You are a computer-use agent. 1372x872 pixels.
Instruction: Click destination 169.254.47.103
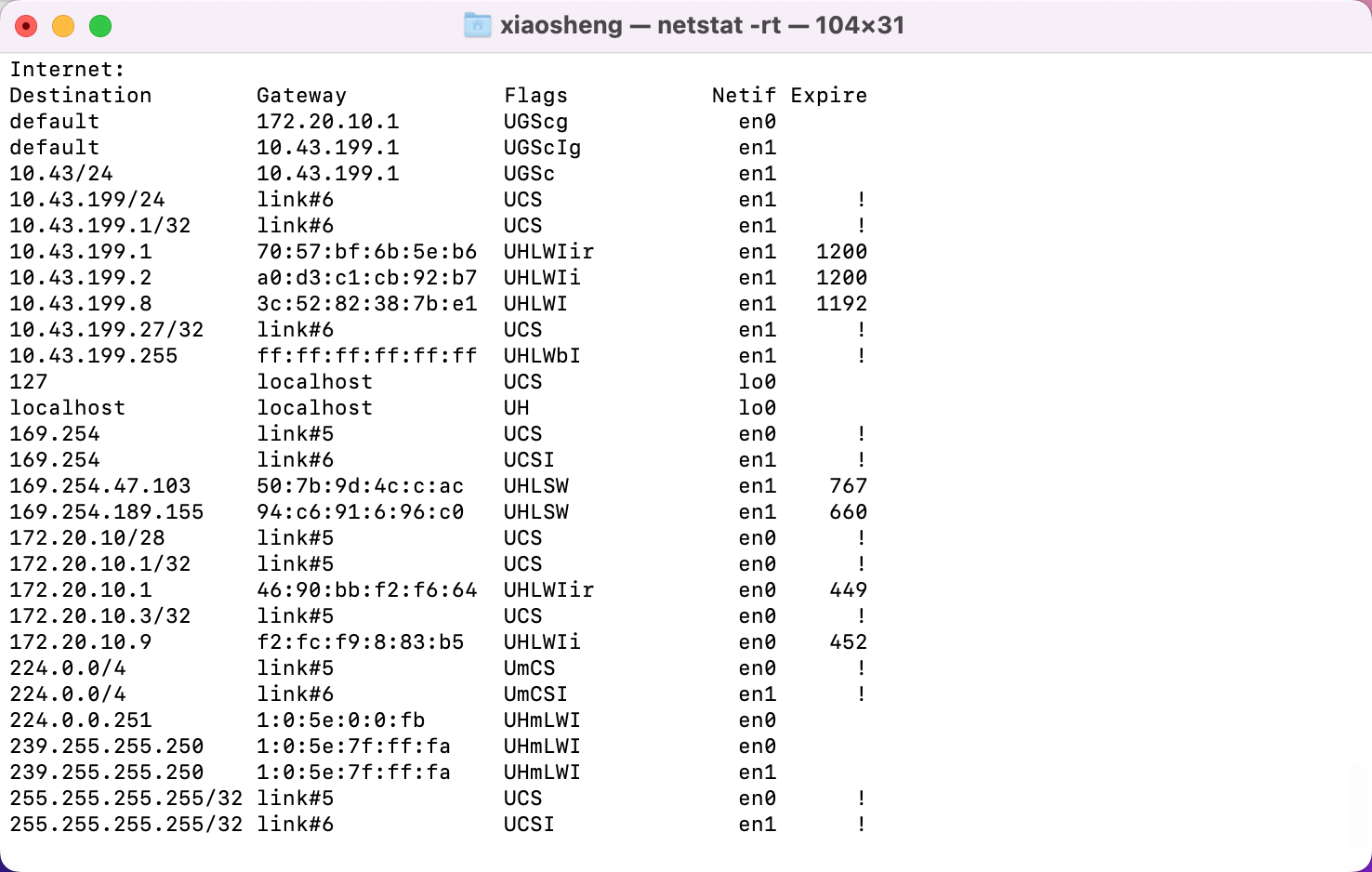99,486
